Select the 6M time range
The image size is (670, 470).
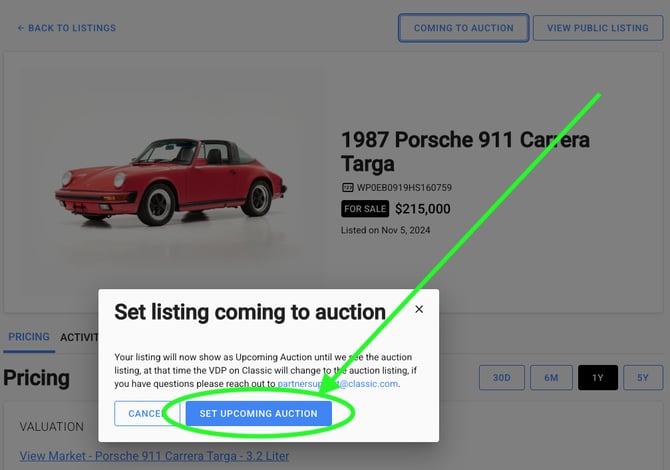pyautogui.click(x=550, y=378)
